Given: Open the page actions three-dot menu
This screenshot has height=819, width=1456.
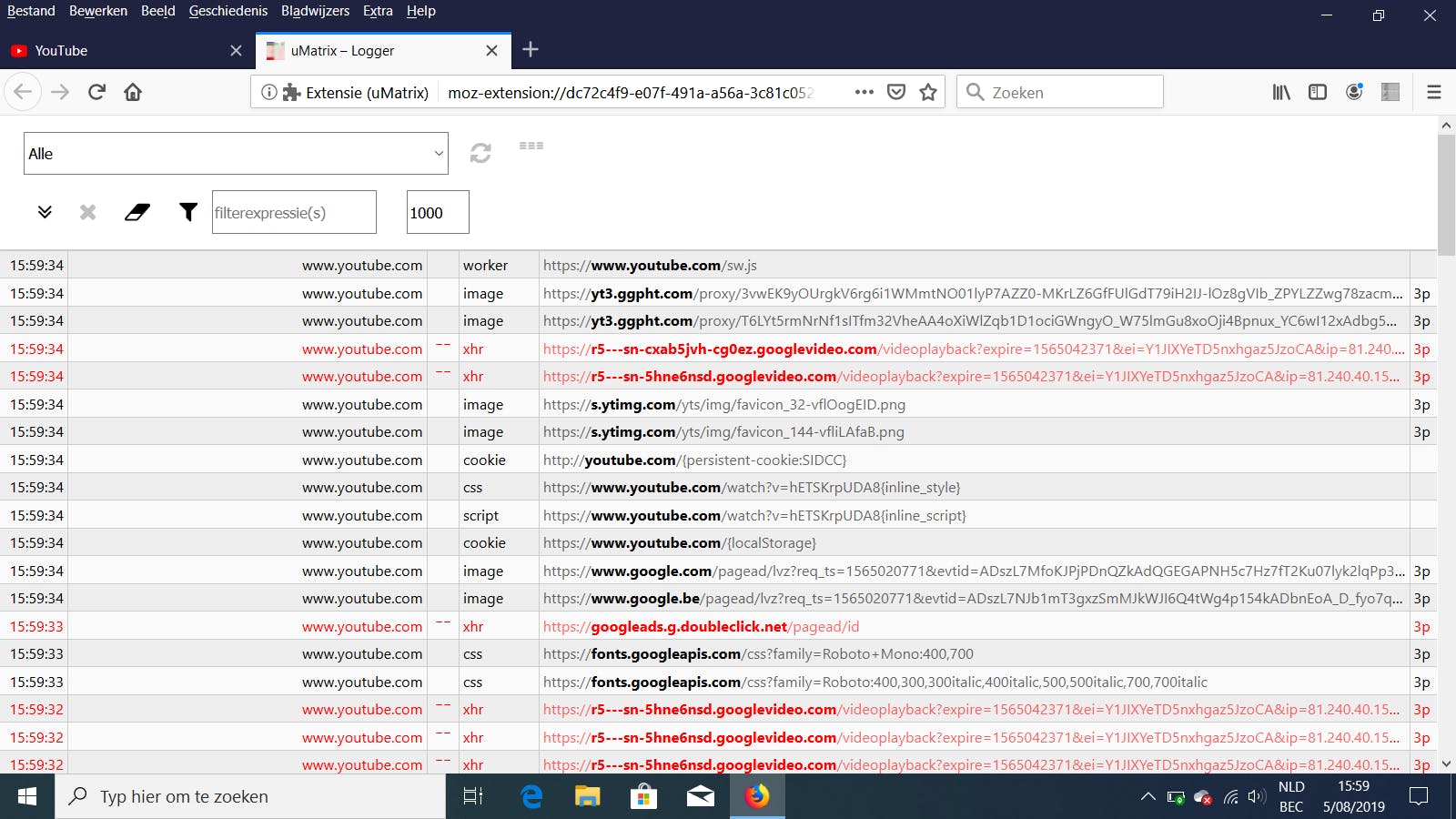Looking at the screenshot, I should (x=864, y=92).
